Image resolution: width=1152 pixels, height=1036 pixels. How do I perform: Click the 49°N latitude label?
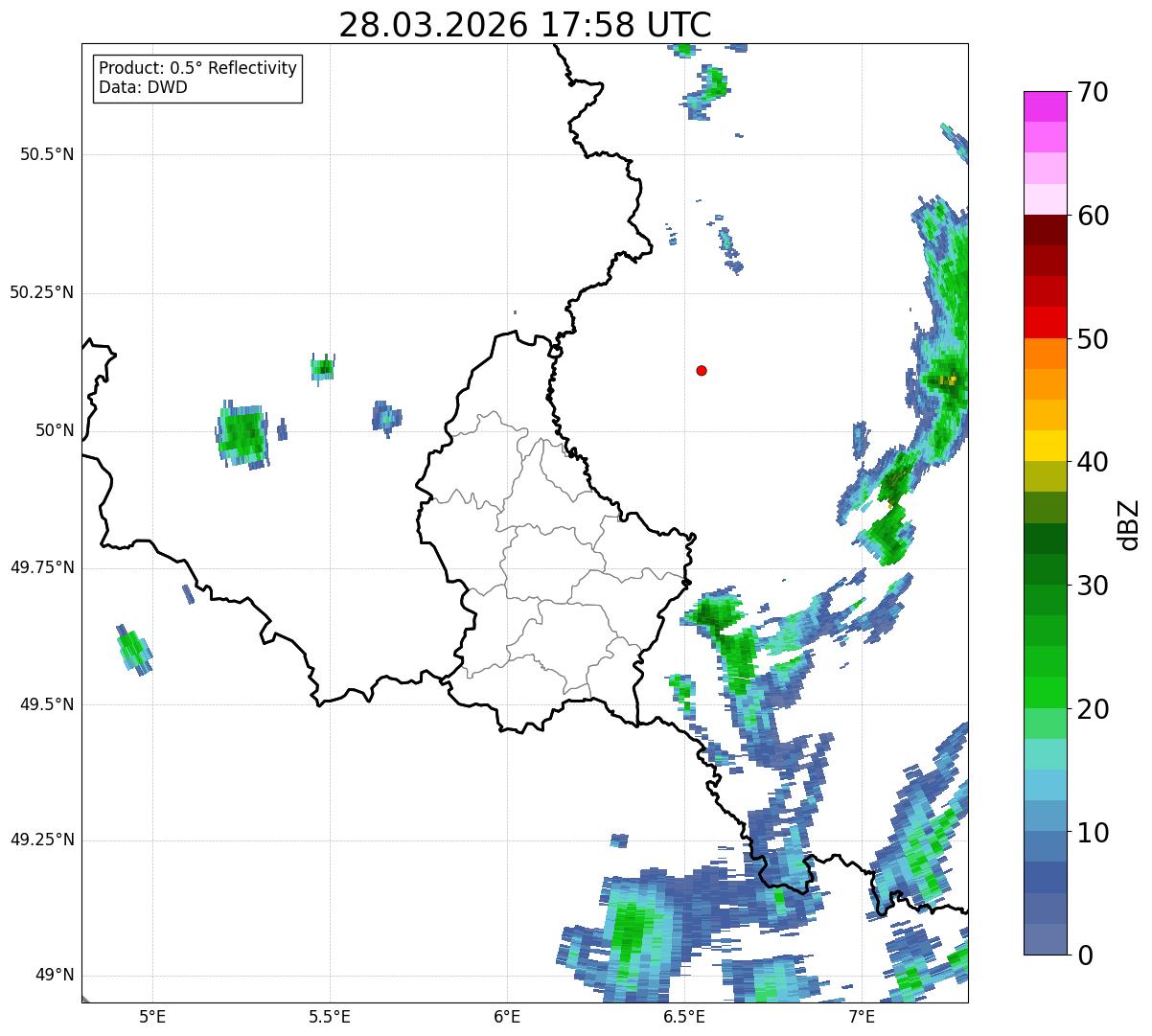pos(55,975)
